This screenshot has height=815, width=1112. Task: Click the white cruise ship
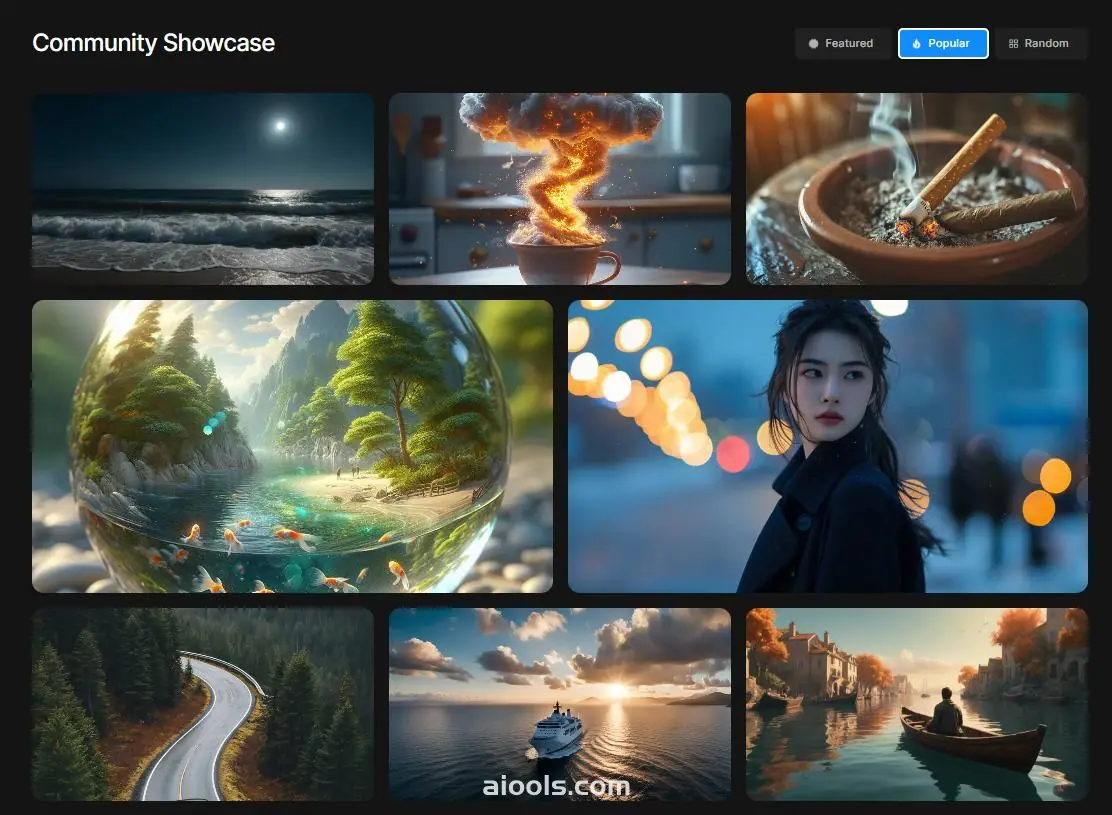click(557, 732)
